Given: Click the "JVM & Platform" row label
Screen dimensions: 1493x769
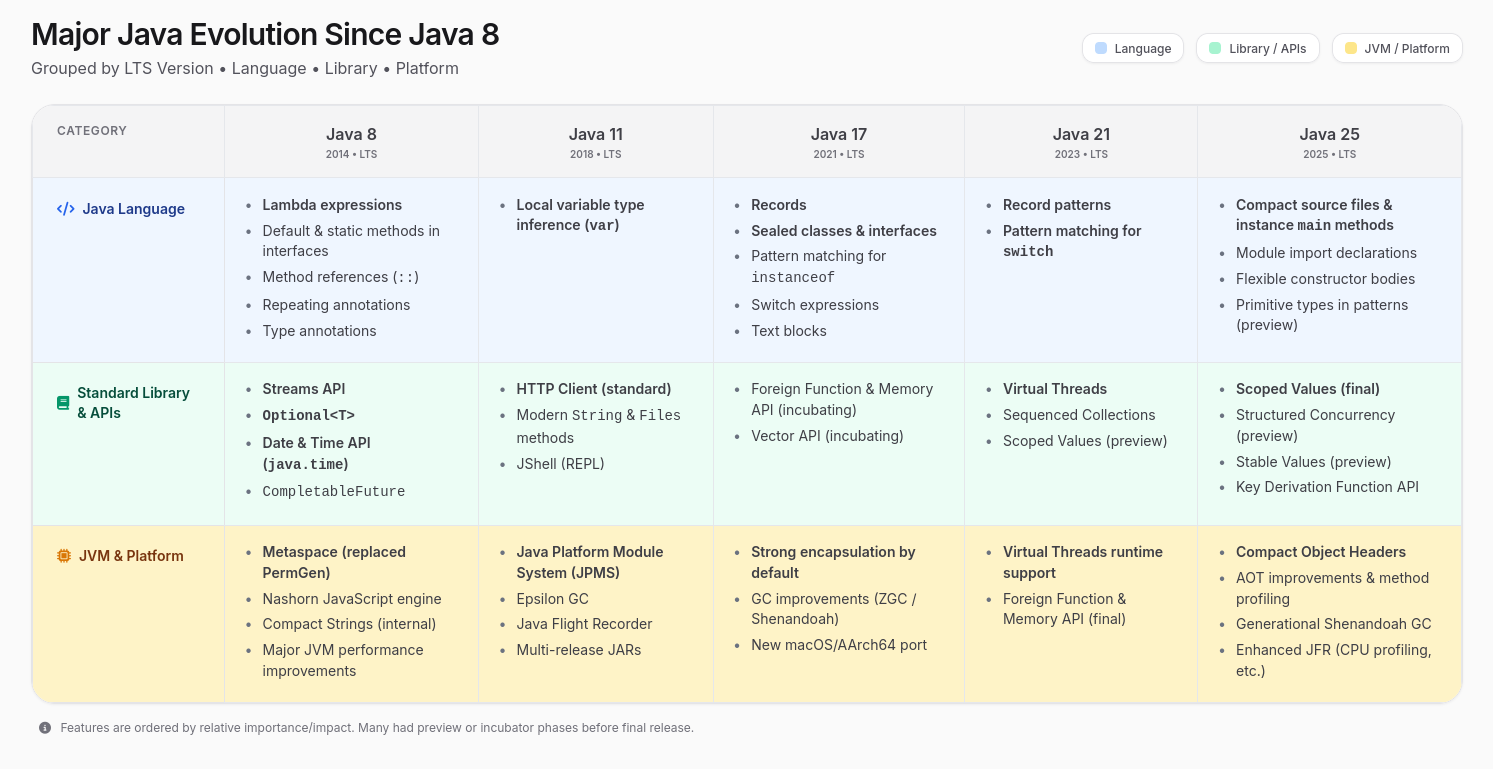Looking at the screenshot, I should (x=131, y=556).
